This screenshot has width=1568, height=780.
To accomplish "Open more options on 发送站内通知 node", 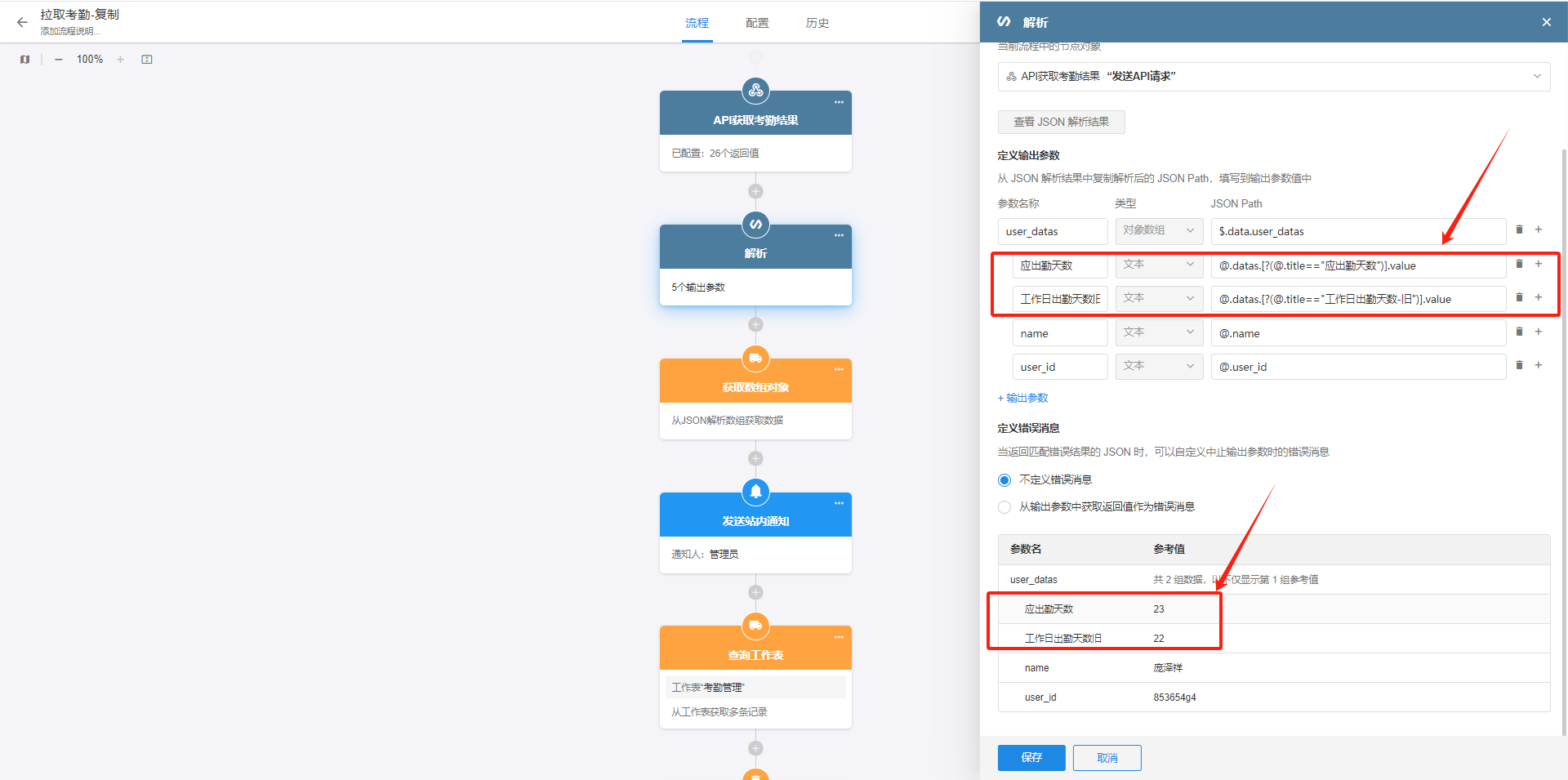I will pyautogui.click(x=839, y=503).
